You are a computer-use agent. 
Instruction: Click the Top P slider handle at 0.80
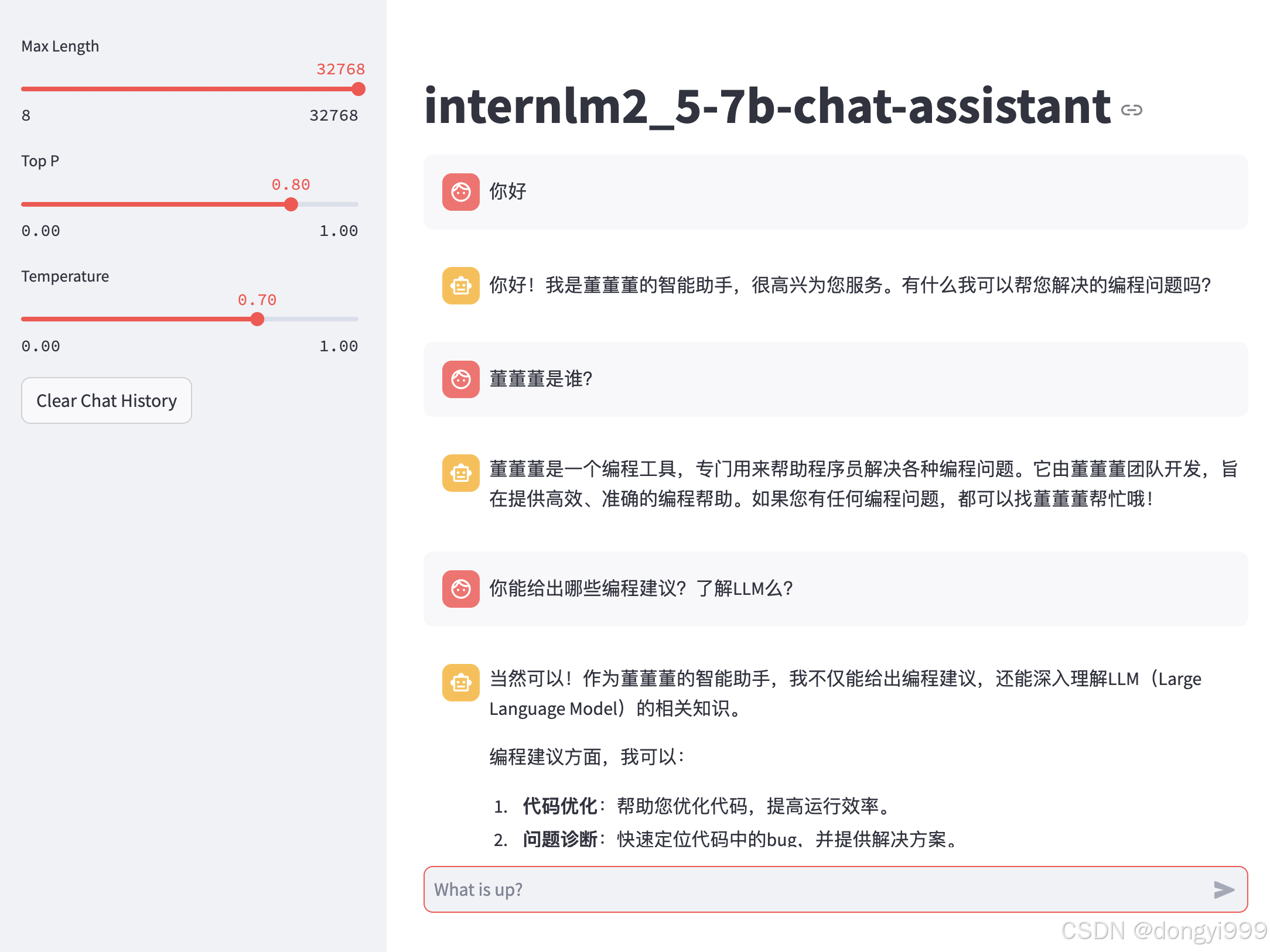click(291, 204)
